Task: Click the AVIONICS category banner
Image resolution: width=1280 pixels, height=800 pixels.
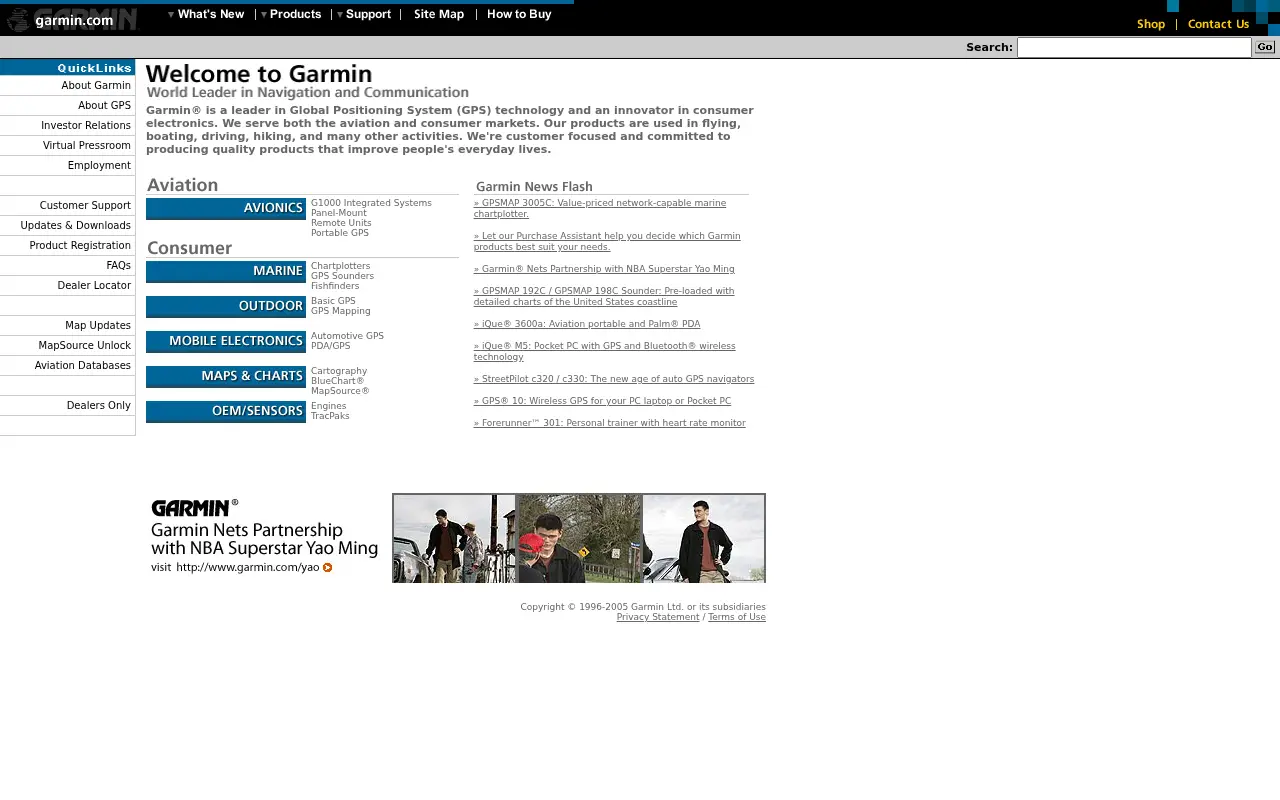Action: tap(226, 209)
